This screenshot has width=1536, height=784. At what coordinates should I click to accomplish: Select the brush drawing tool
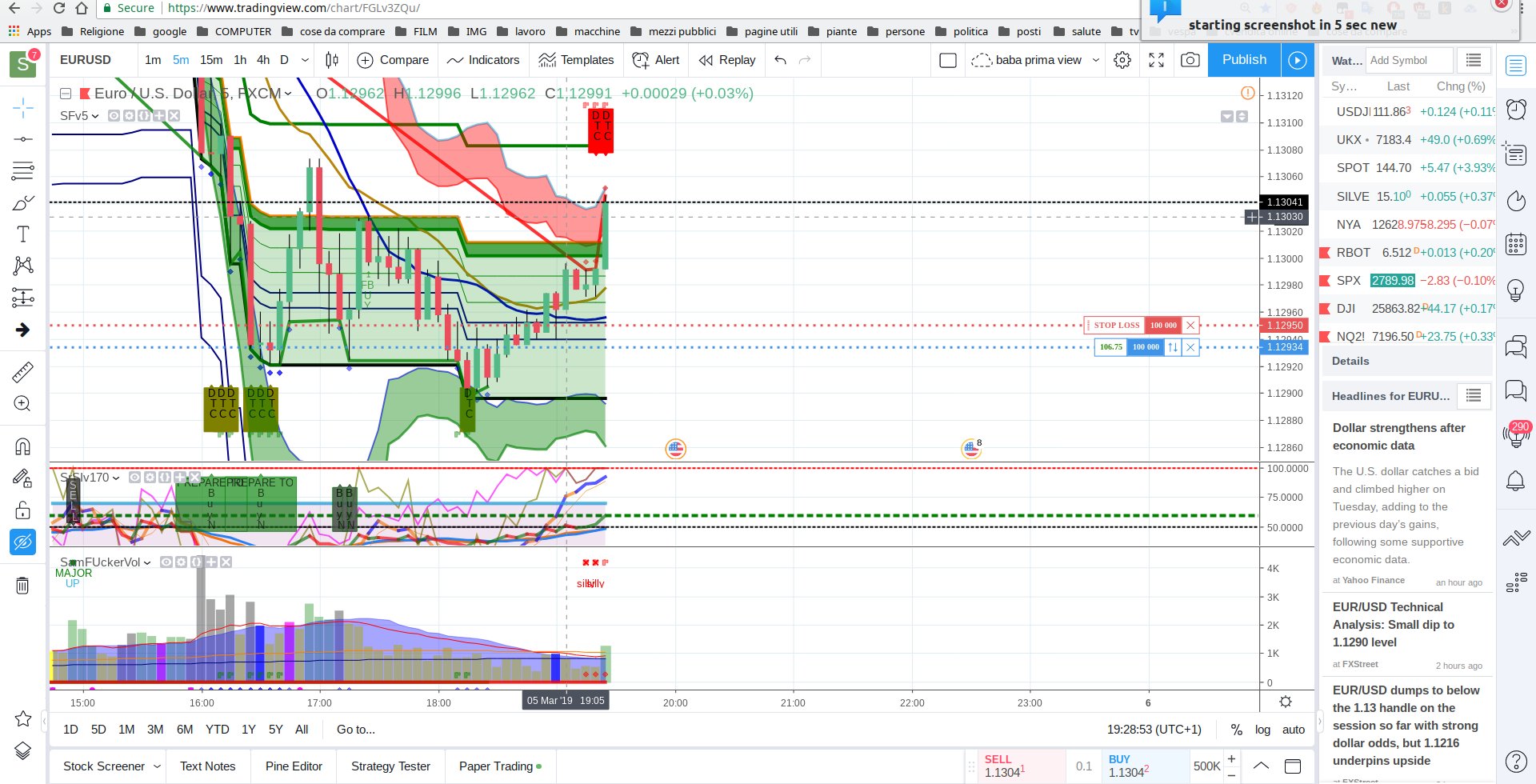[23, 202]
